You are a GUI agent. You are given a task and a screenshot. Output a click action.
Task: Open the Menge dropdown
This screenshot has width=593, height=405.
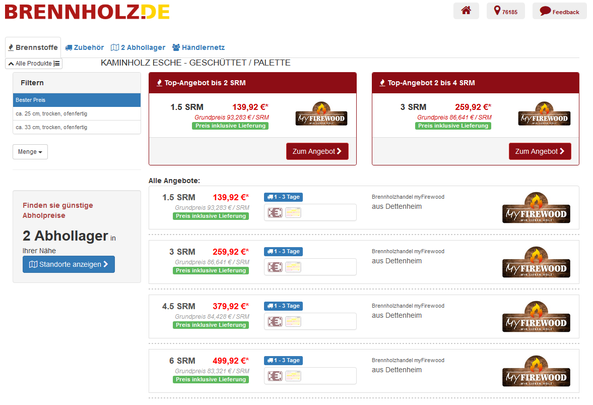pyautogui.click(x=30, y=152)
